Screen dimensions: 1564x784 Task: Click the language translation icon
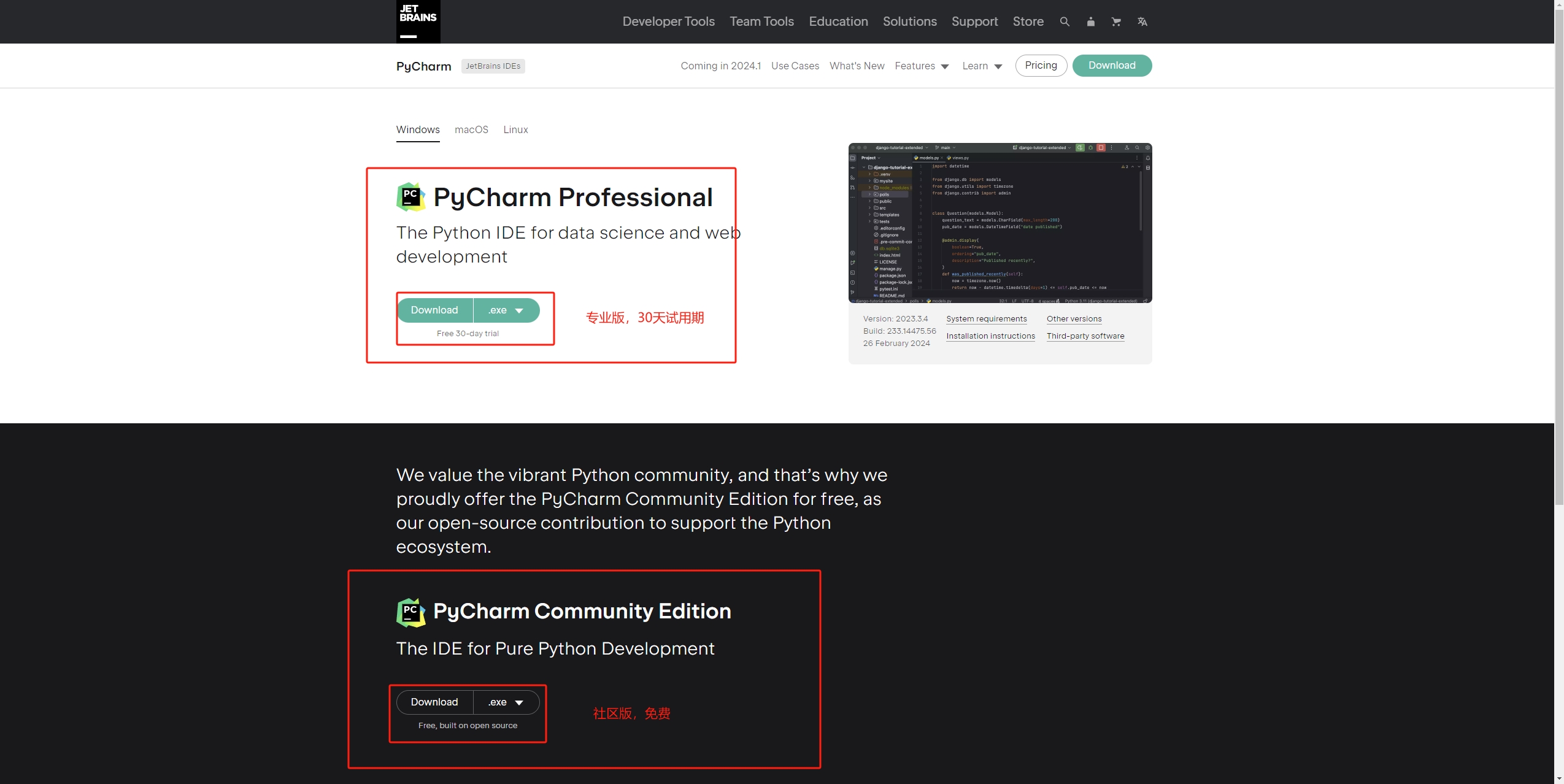(x=1142, y=21)
